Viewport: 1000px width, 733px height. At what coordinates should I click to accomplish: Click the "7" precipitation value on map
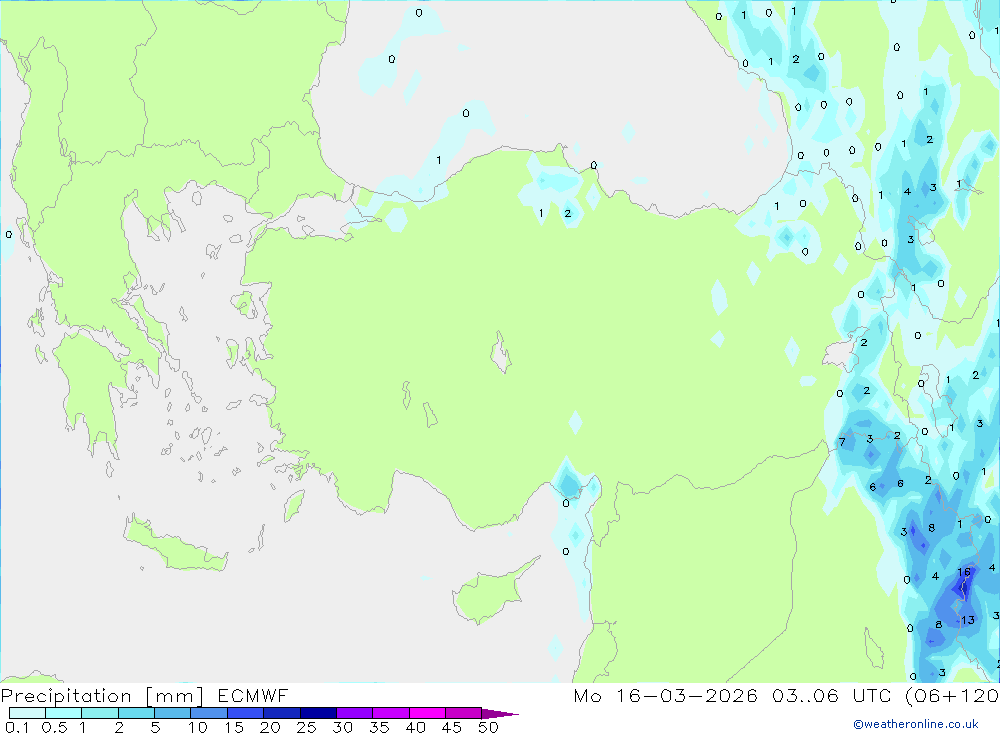[842, 441]
